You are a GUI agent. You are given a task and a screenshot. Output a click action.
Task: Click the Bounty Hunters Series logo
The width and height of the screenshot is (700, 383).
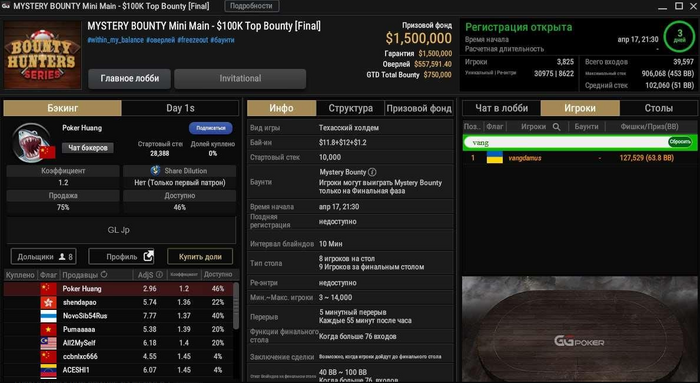coord(42,54)
